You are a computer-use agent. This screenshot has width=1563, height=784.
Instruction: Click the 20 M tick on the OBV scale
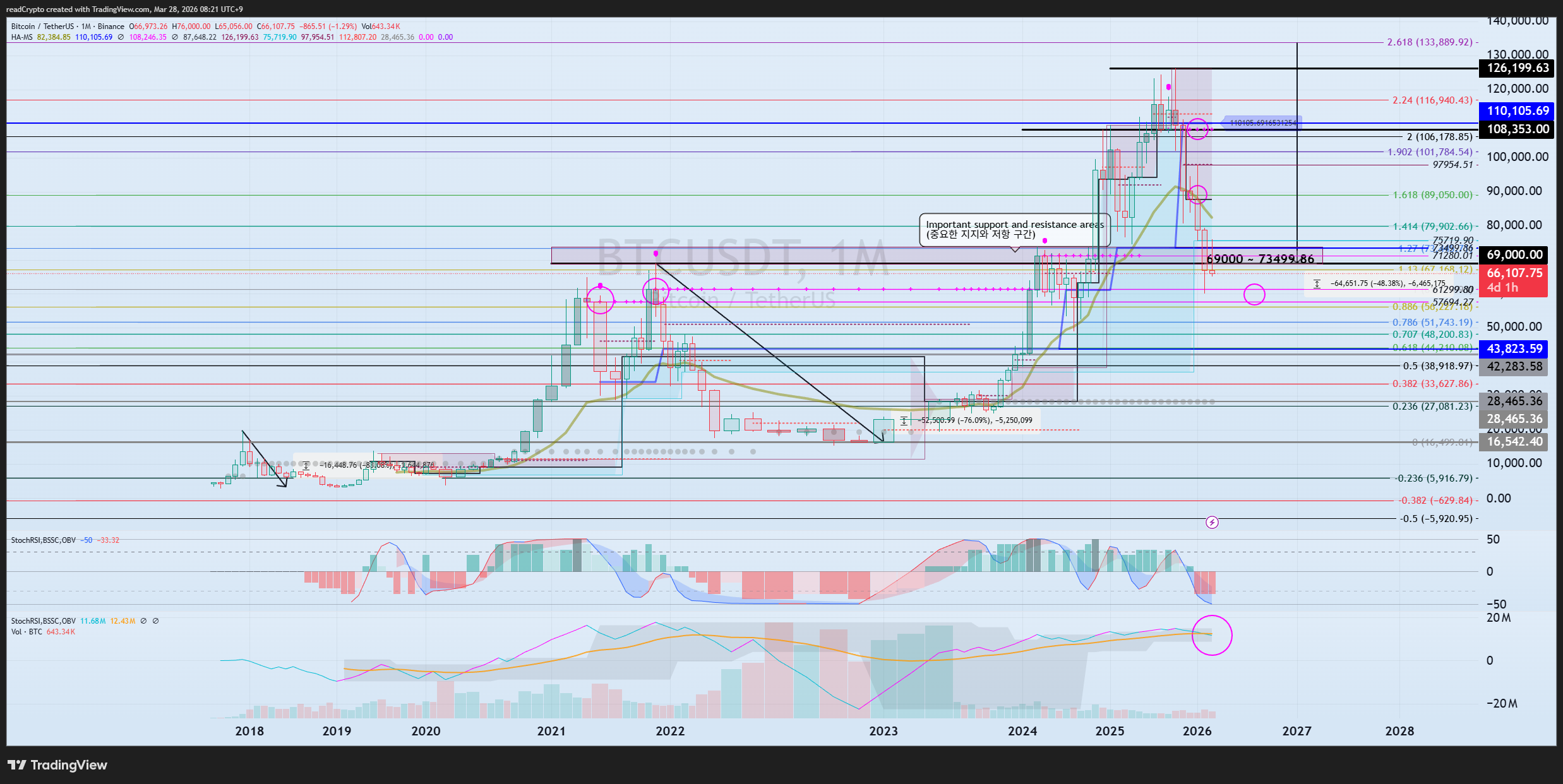point(1498,618)
